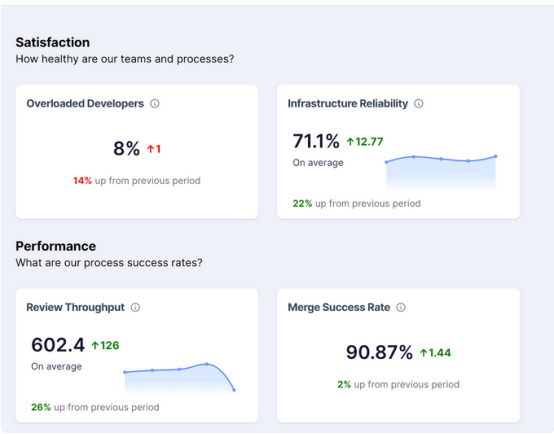Click the green up arrow before 126
This screenshot has width=554, height=434.
(x=95, y=345)
